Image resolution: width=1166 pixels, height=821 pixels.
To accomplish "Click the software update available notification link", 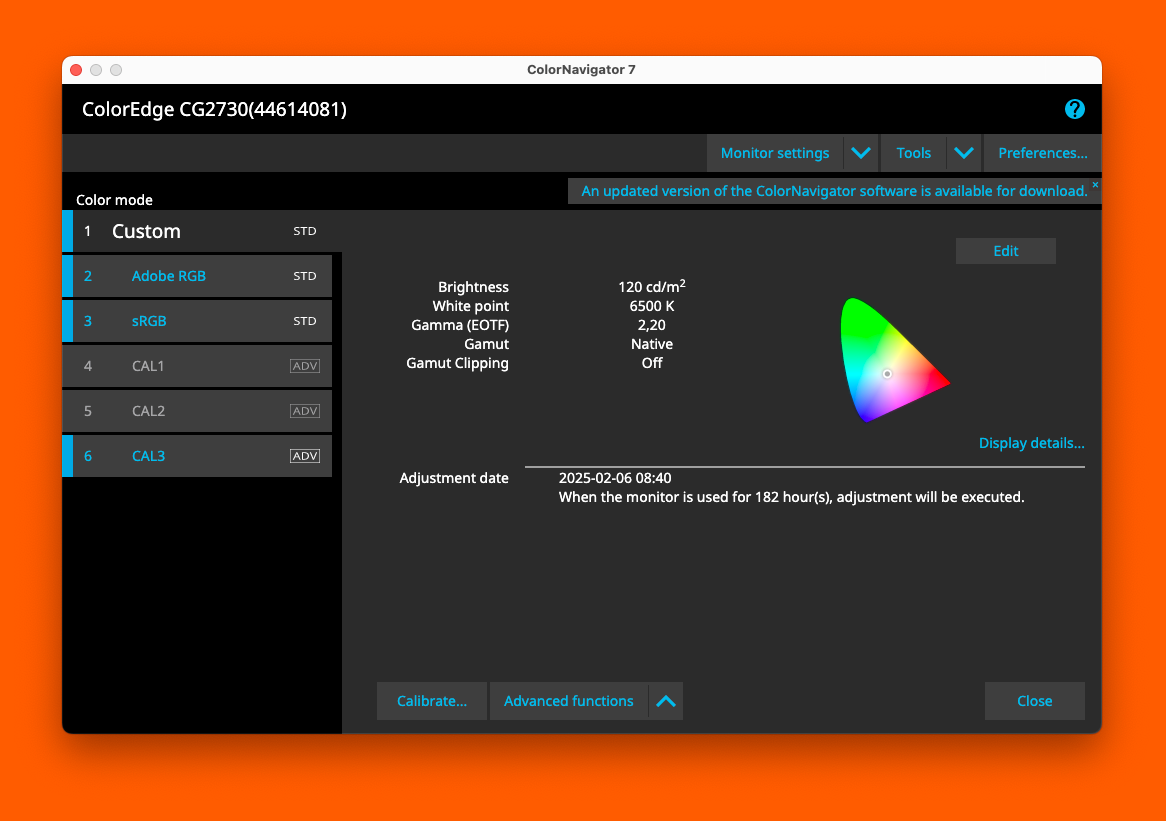I will pos(834,191).
